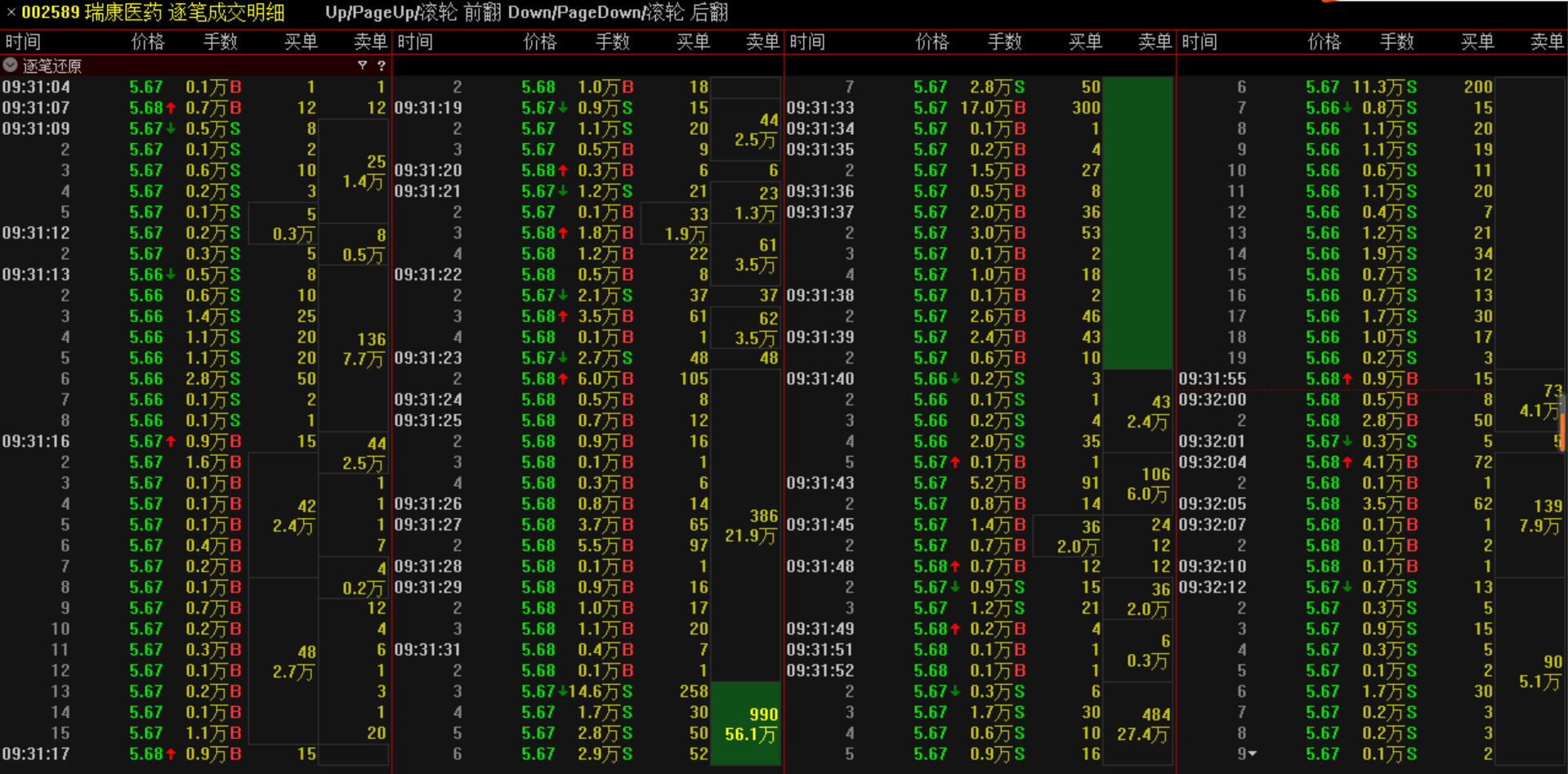Select the 手数 header in third column group
1568x774 pixels.
[x=1004, y=42]
